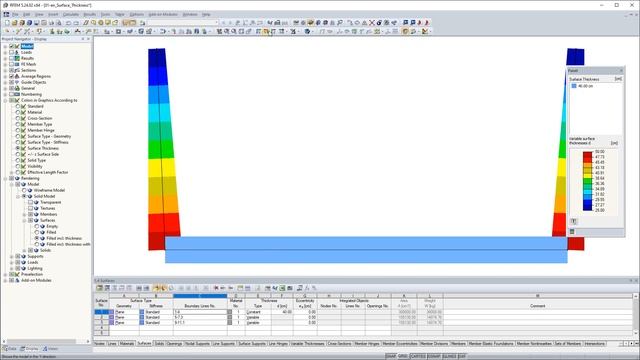
Task: Click the light-blue bottom slab surface in the model
Action: click(x=366, y=249)
